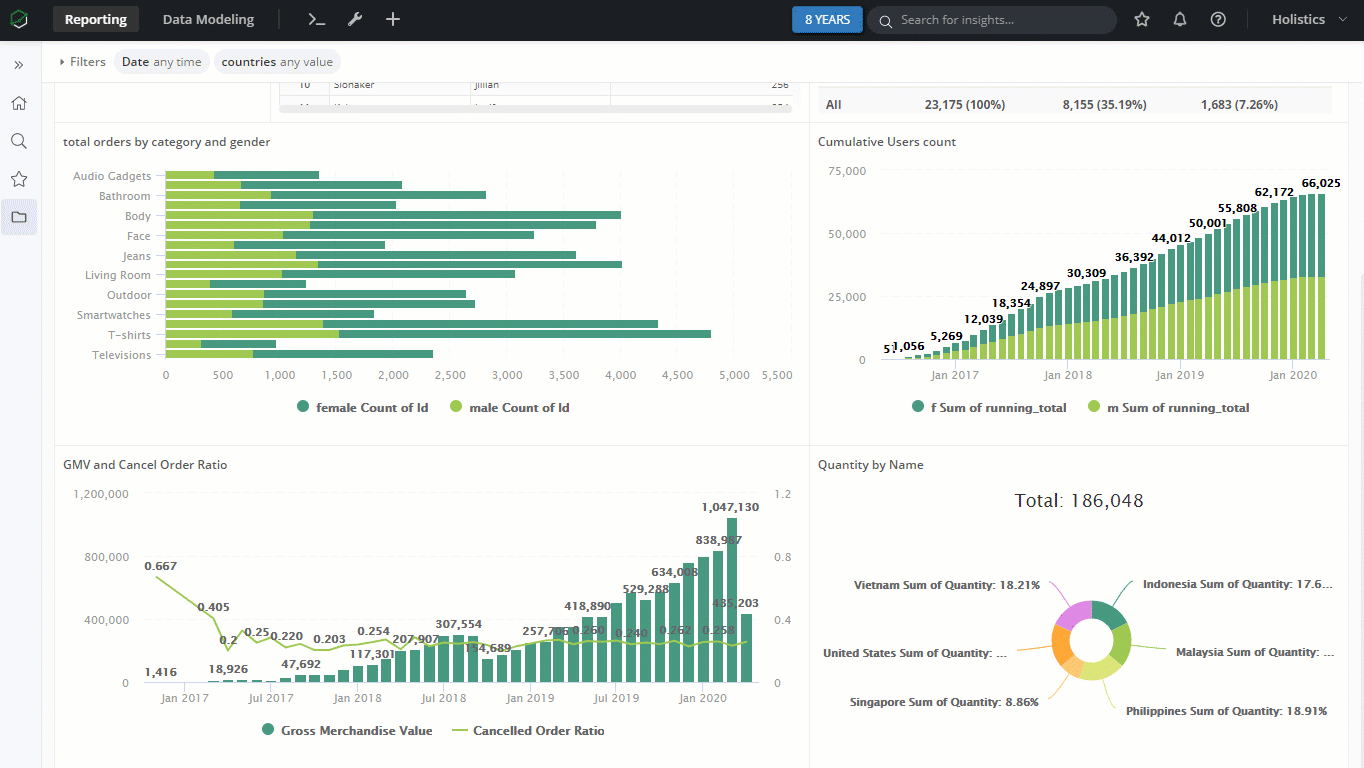Click the Philippines 18.91% label
The image size is (1364, 768).
point(1226,711)
